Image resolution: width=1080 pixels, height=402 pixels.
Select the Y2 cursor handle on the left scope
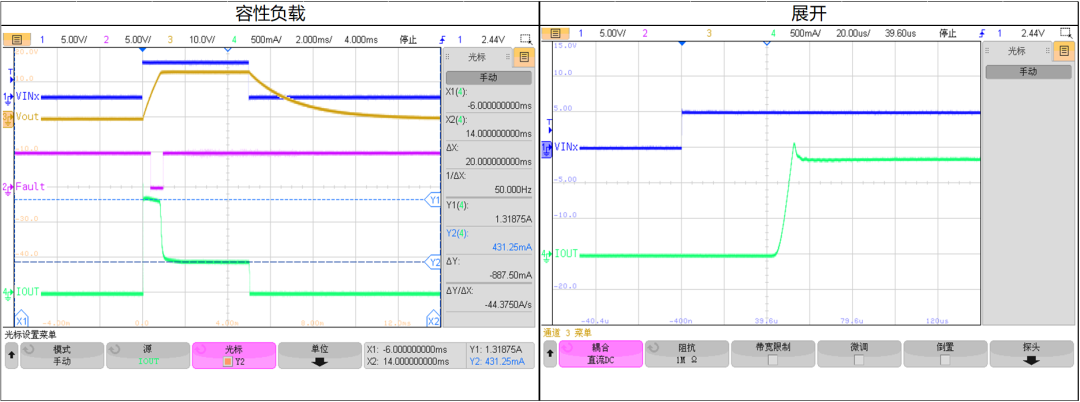434,262
